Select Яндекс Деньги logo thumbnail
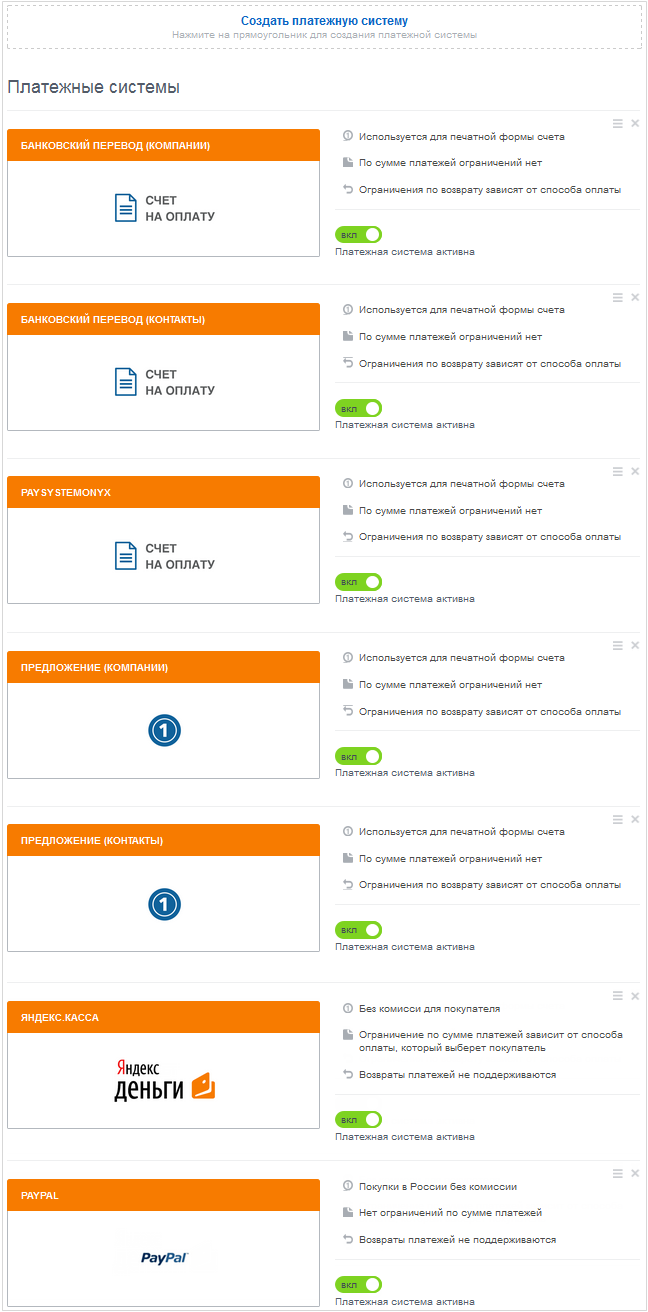Viewport: 648px width, 1312px height. [164, 1080]
